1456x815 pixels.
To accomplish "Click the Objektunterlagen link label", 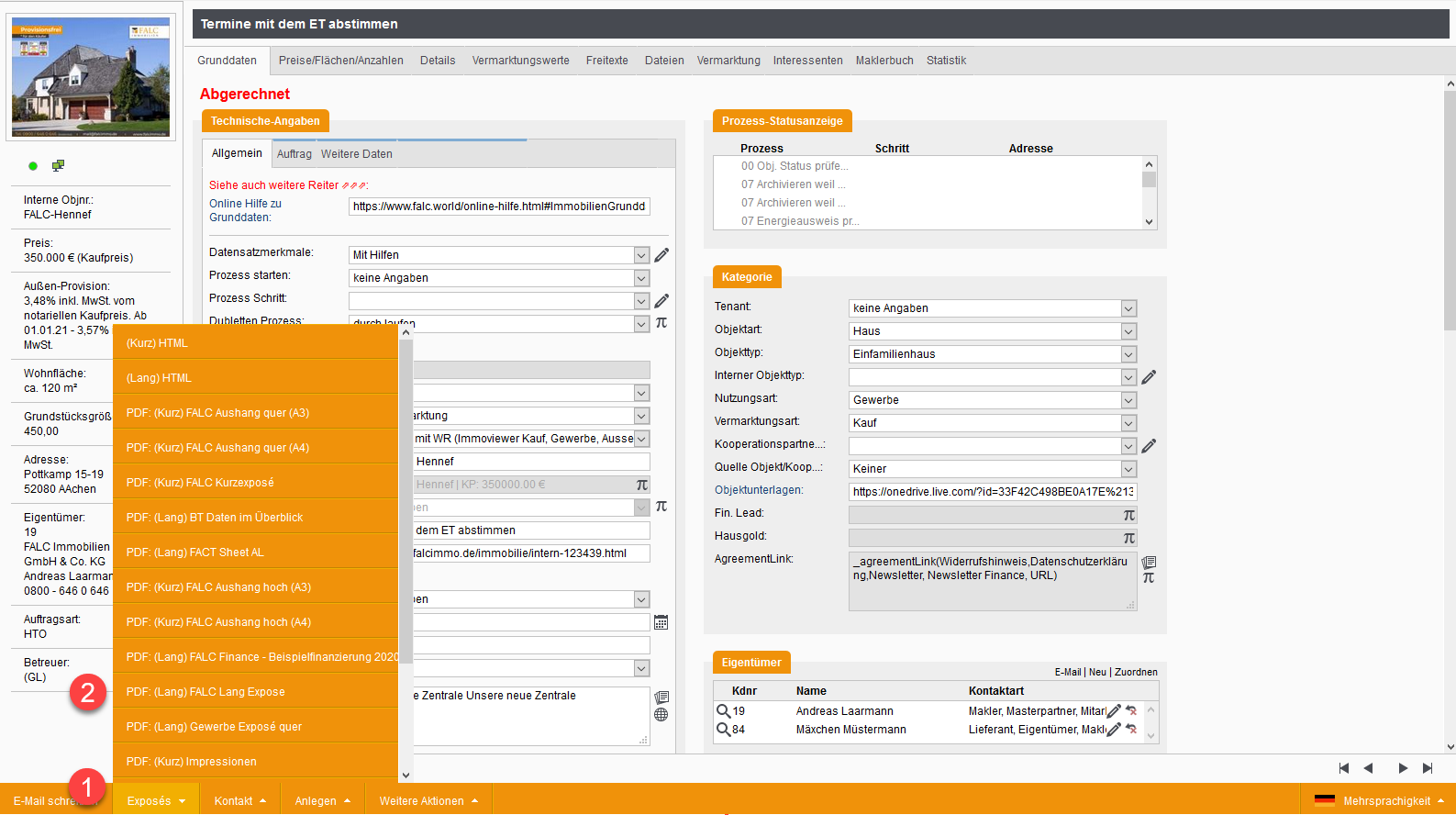I will tap(758, 490).
